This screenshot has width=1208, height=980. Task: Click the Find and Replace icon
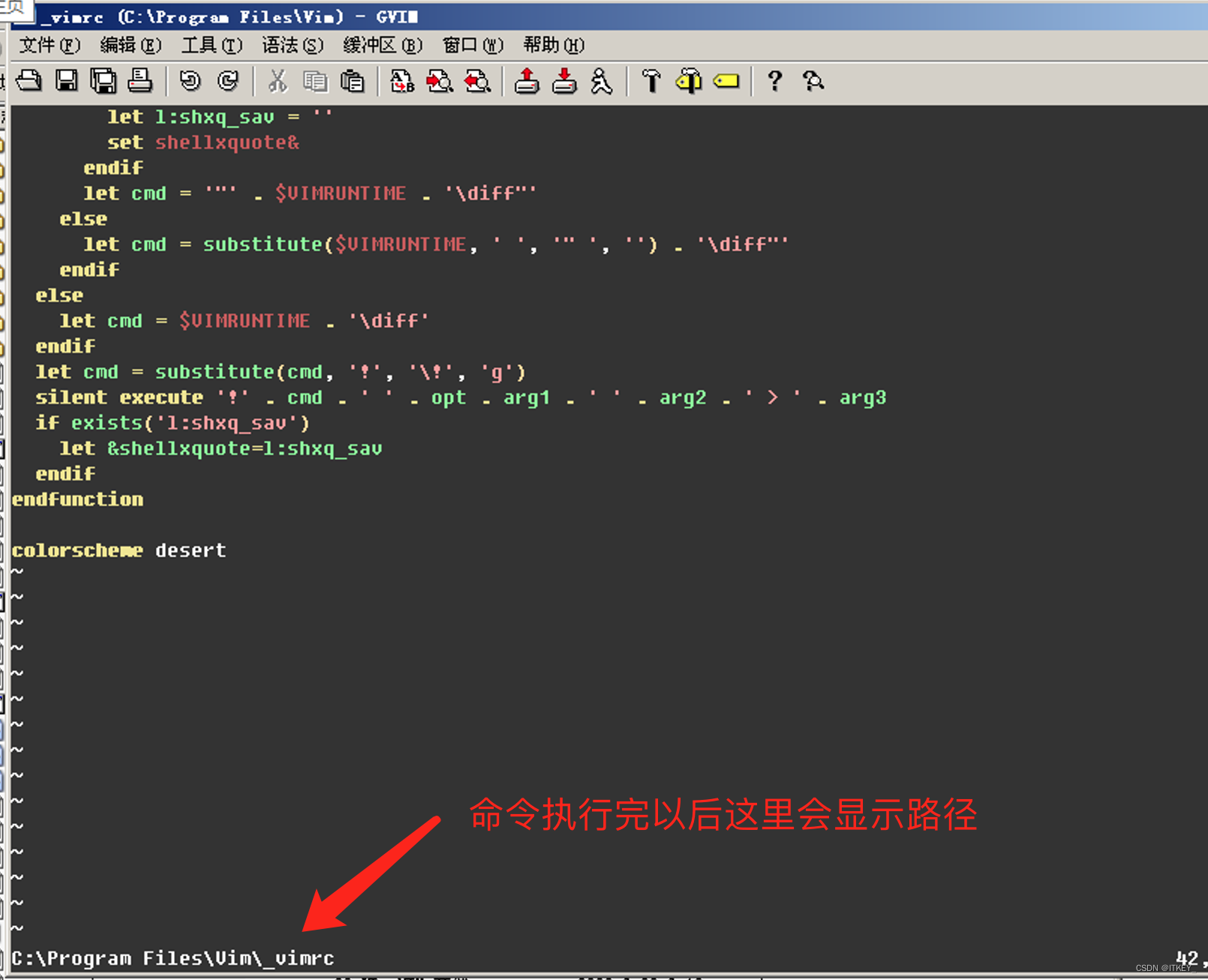402,80
